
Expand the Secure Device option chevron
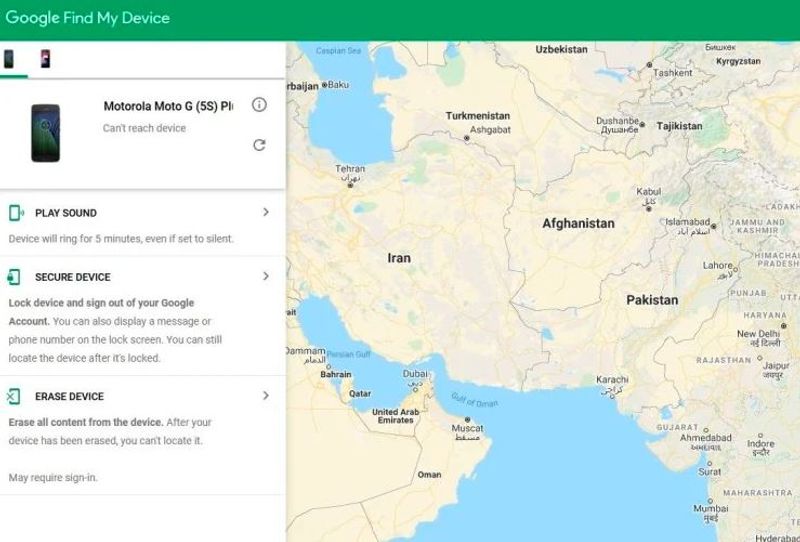266,276
